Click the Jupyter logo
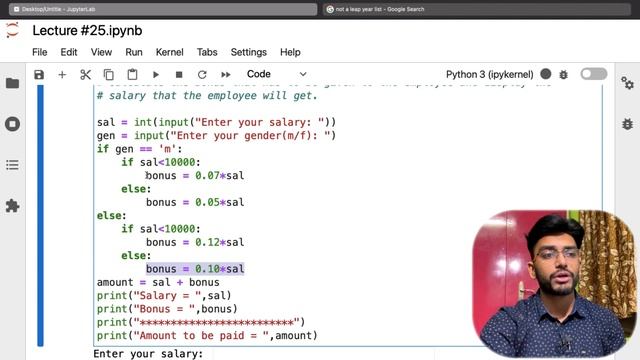The image size is (640, 360). tap(12, 30)
